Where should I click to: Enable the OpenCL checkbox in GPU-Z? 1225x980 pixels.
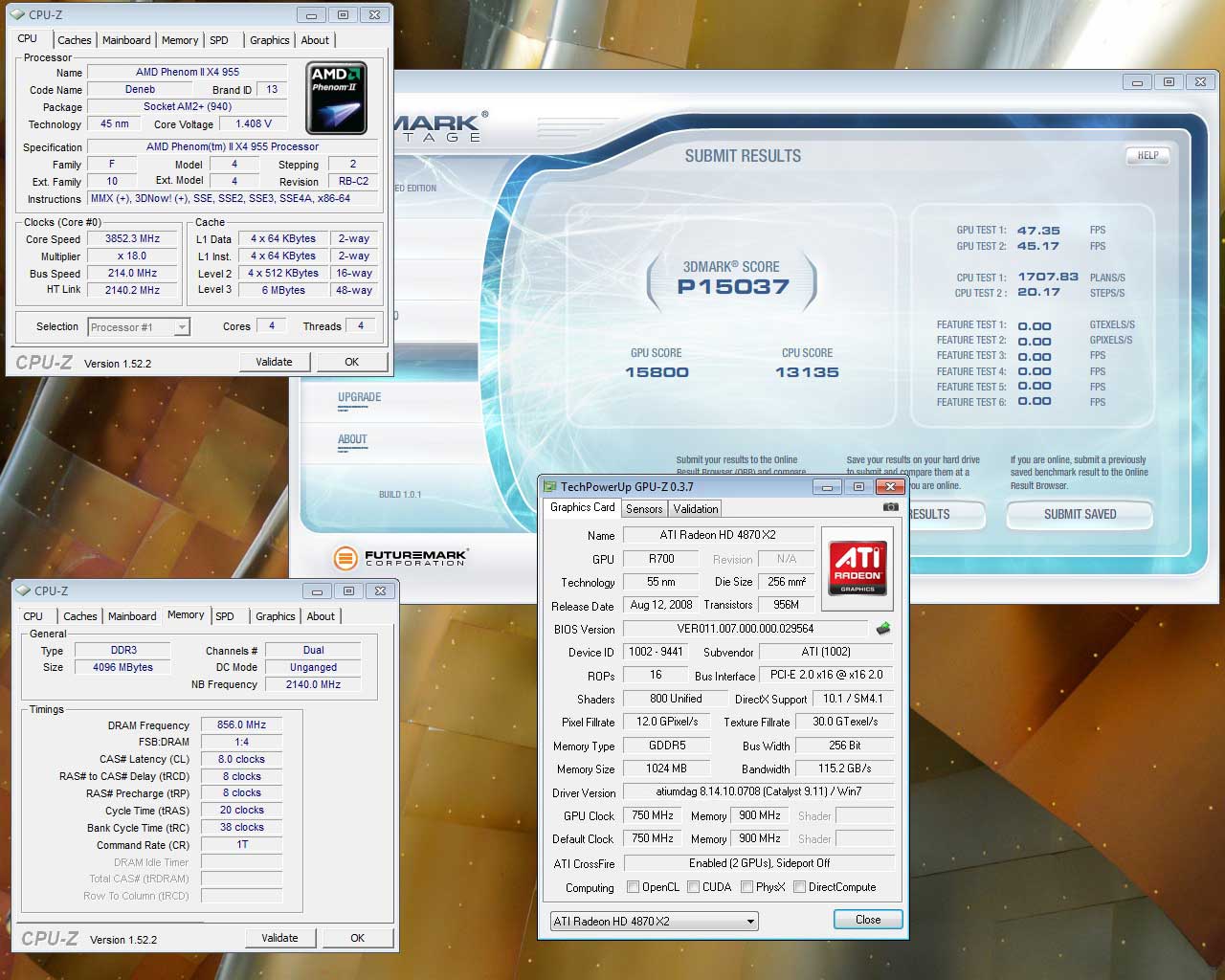633,887
